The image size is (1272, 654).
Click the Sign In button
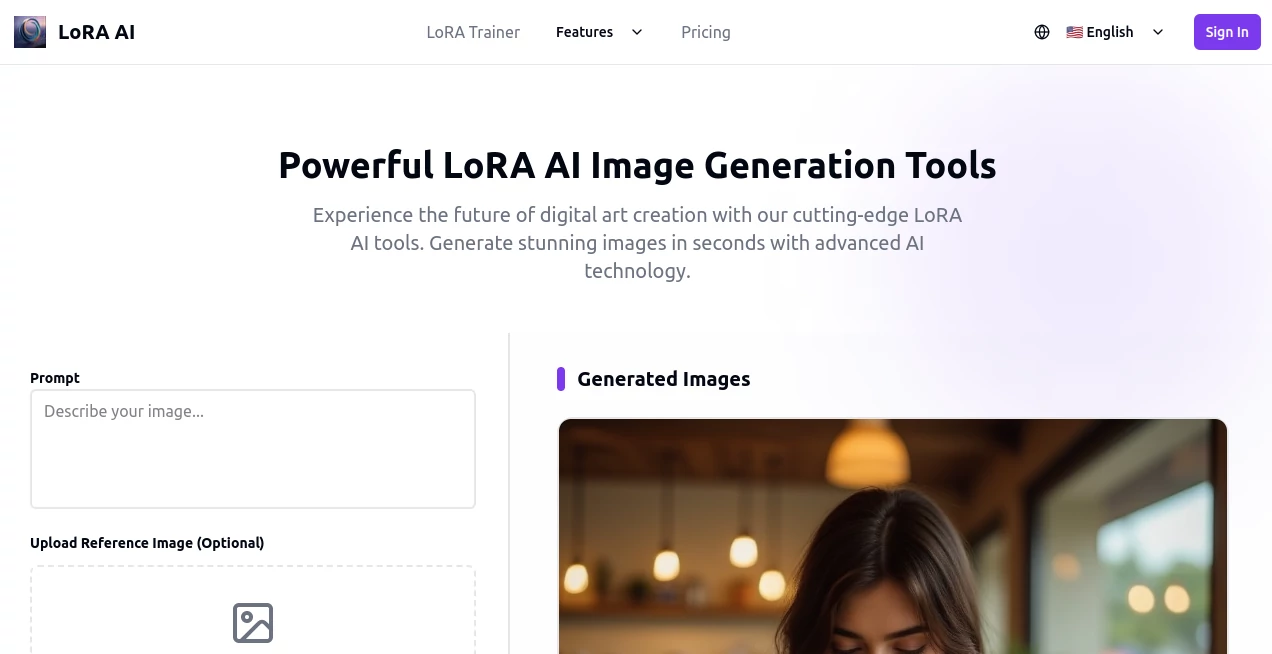pyautogui.click(x=1227, y=31)
